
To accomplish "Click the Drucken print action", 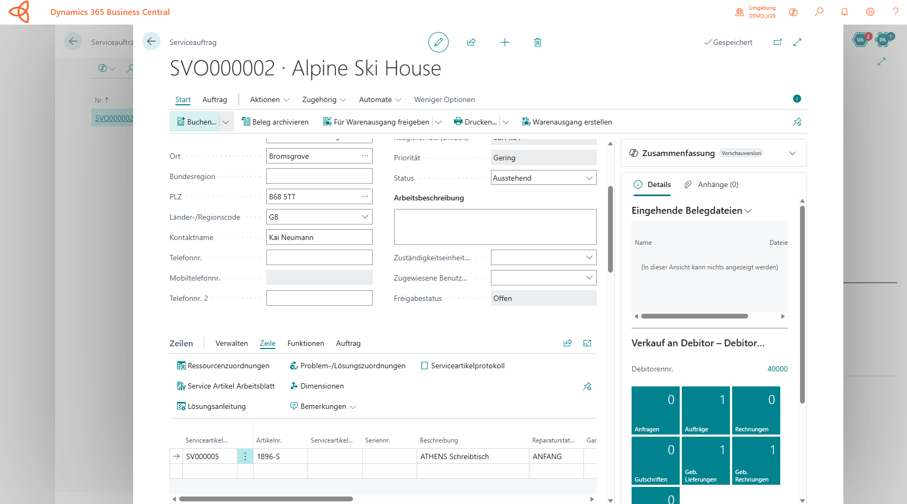I will pos(475,122).
